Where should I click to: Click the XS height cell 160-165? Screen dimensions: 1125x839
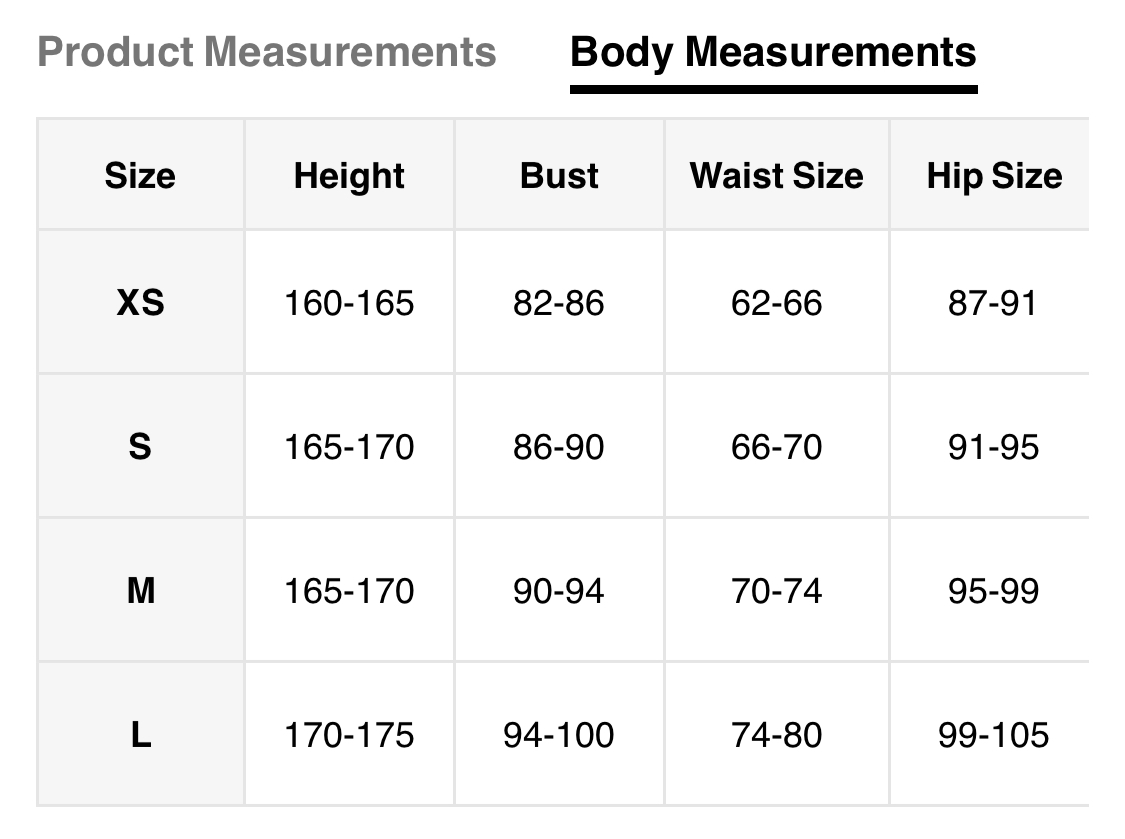click(x=349, y=302)
